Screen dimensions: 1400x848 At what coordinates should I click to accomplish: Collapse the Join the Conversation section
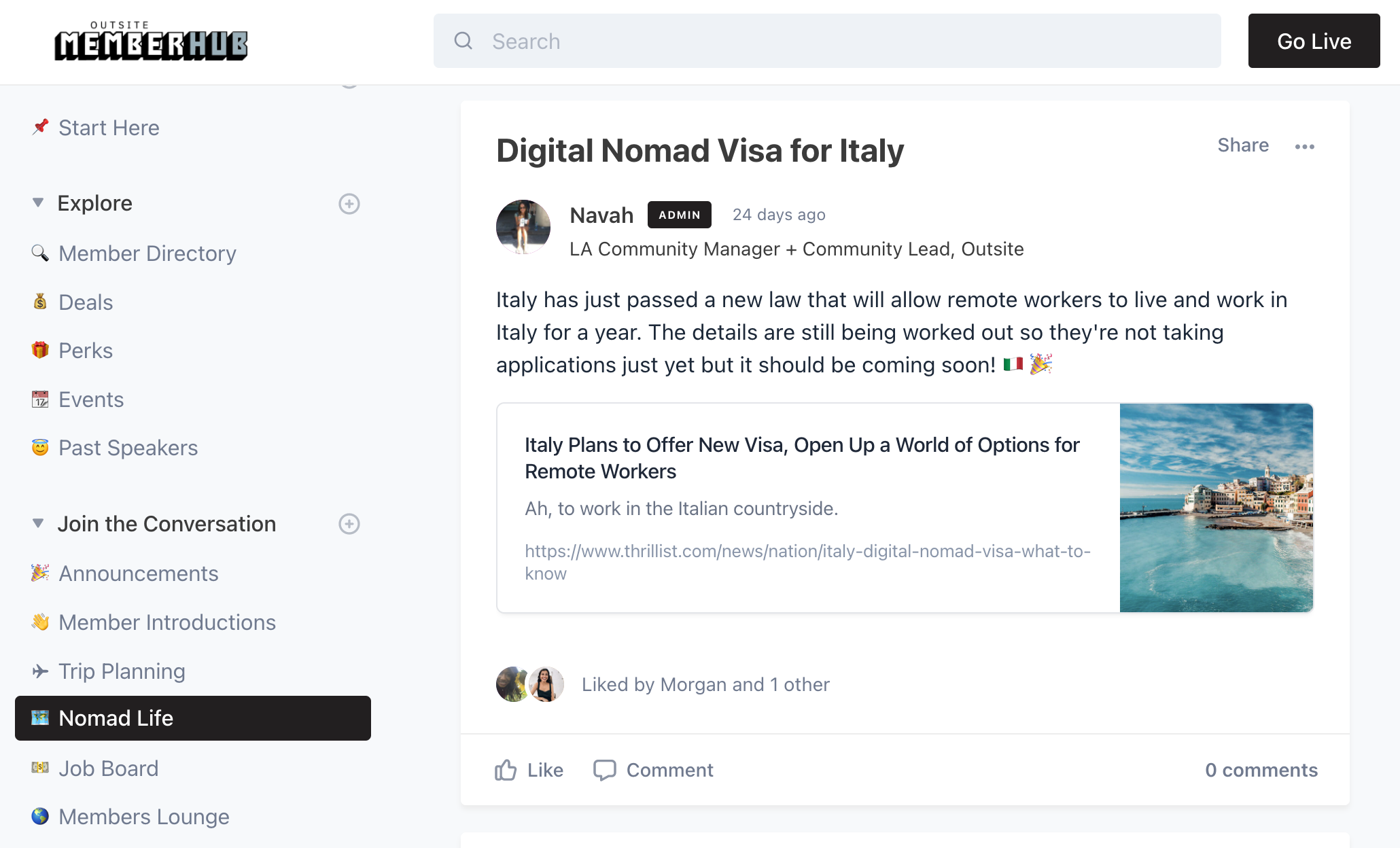(x=38, y=523)
